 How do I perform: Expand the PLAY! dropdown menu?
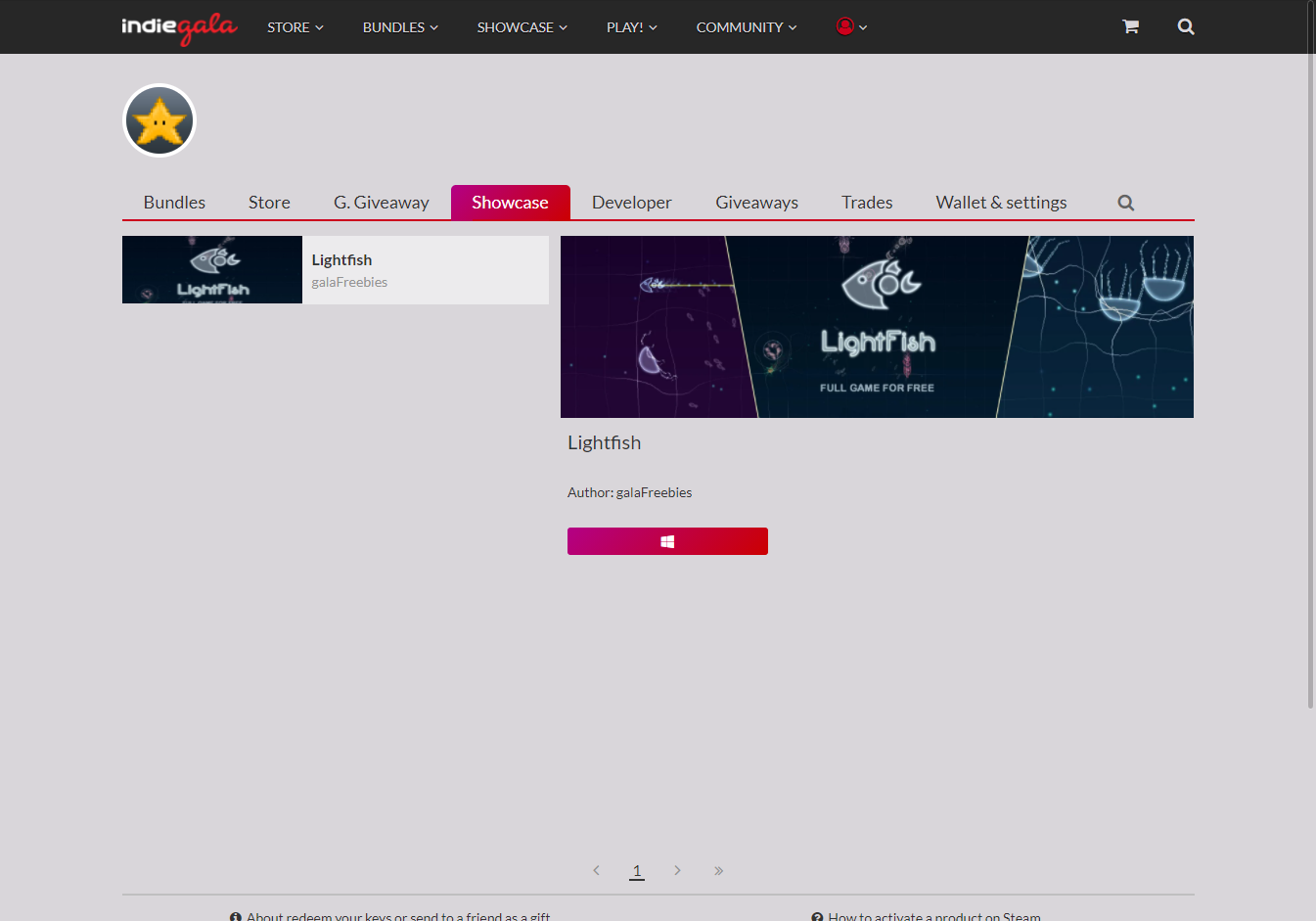point(632,27)
